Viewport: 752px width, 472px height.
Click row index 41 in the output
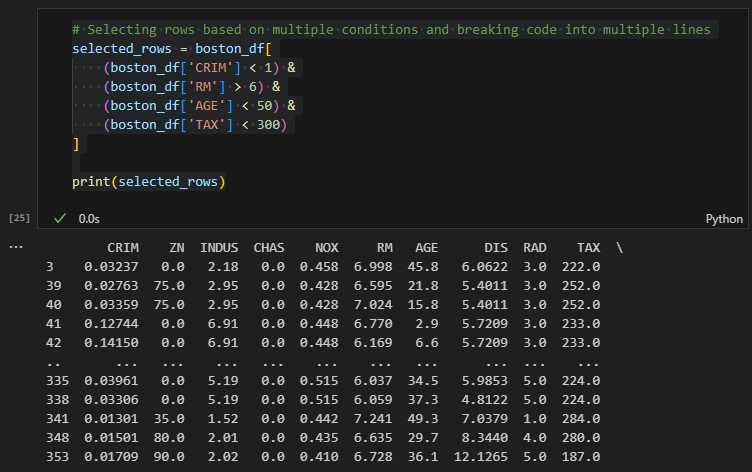click(54, 324)
